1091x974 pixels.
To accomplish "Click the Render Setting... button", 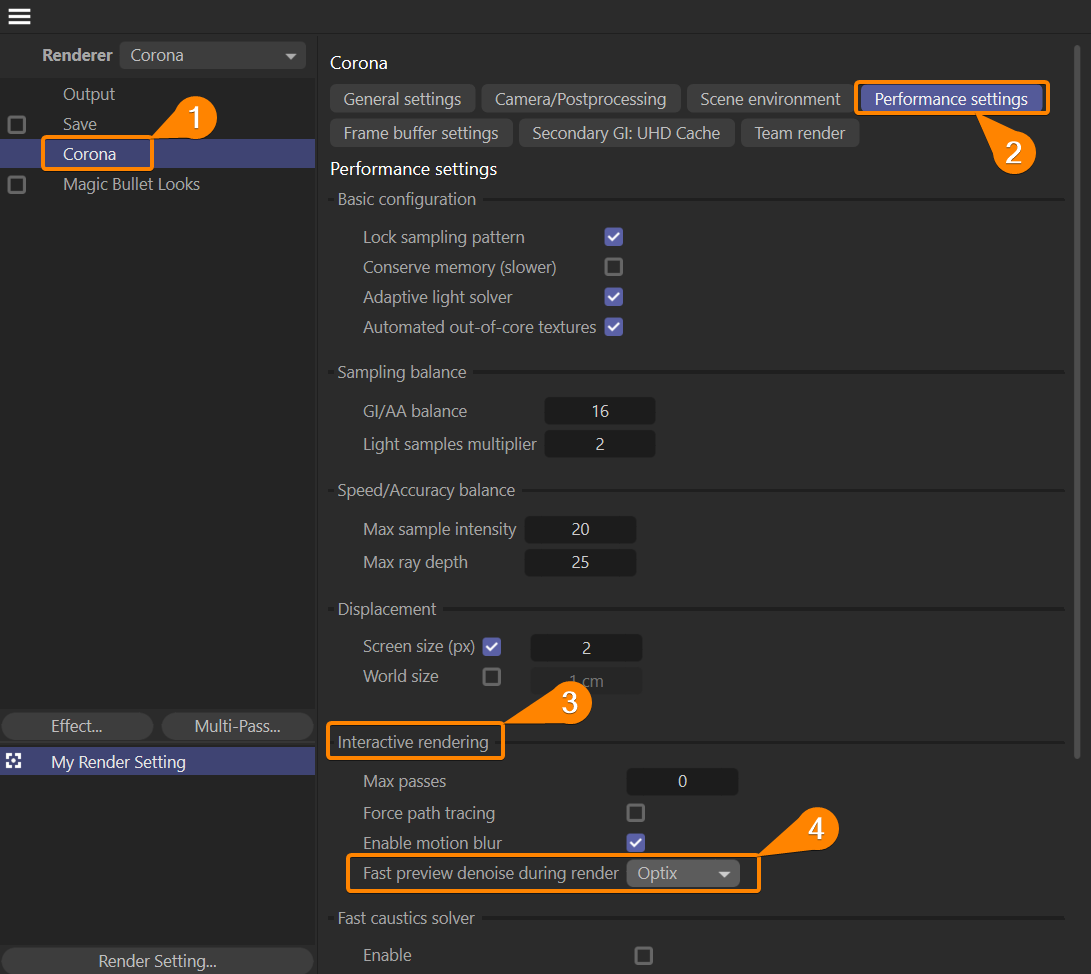I will (x=157, y=961).
